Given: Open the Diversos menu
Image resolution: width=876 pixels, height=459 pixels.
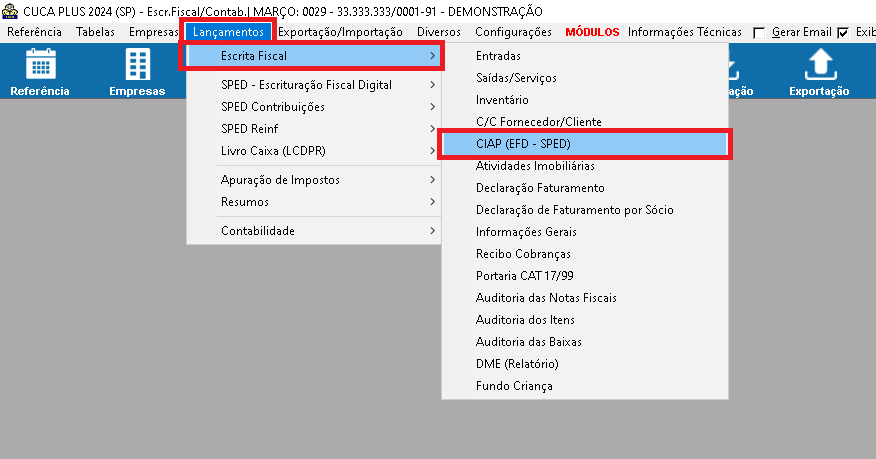Looking at the screenshot, I should click(439, 32).
